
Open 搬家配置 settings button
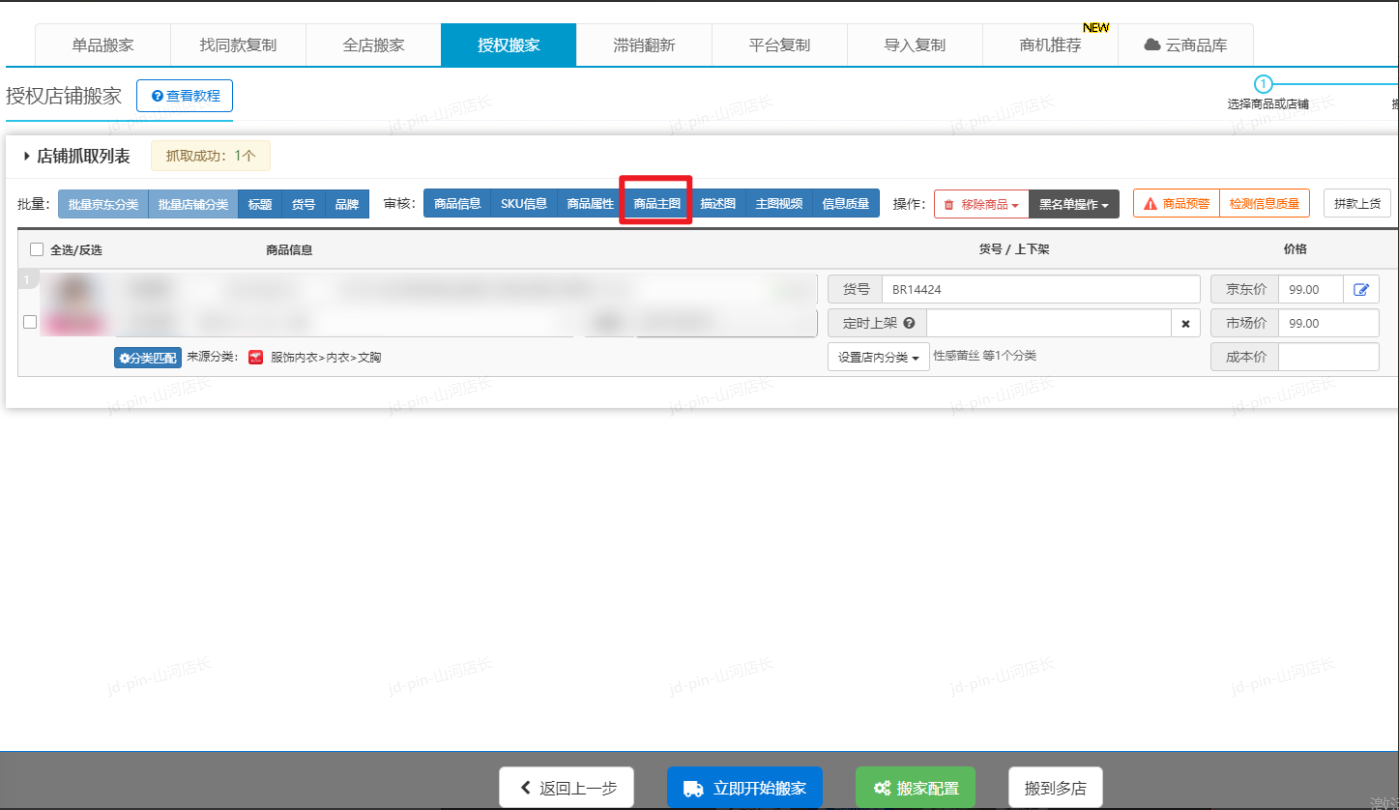(915, 788)
